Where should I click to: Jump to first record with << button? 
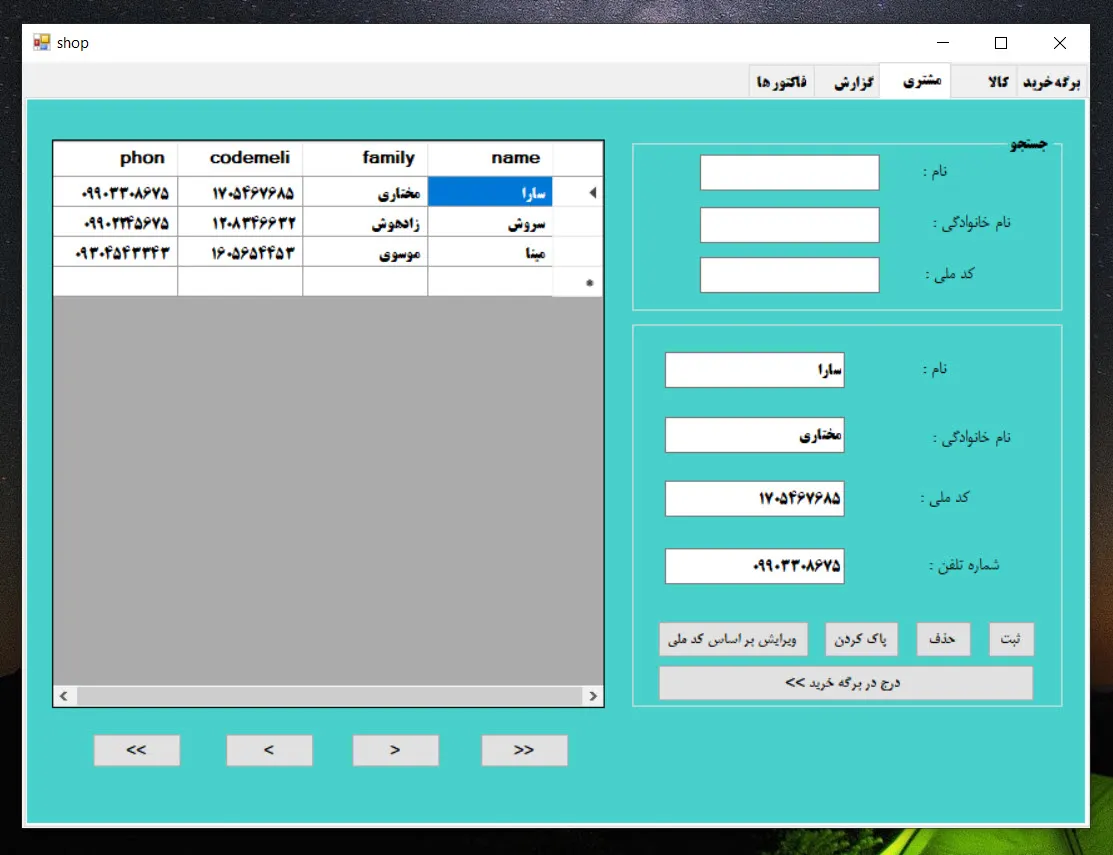pos(137,750)
